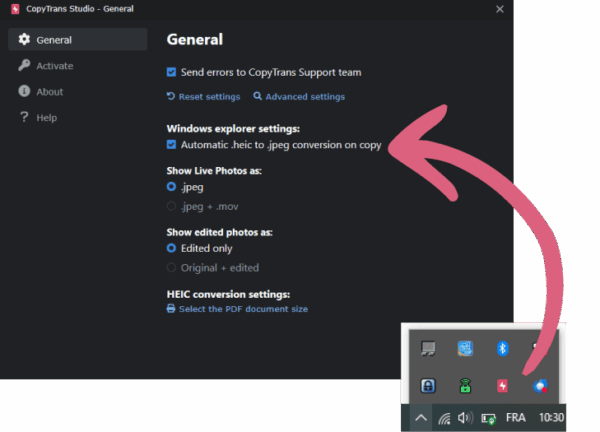Collapse the hidden tray icons chevron

tap(421, 418)
